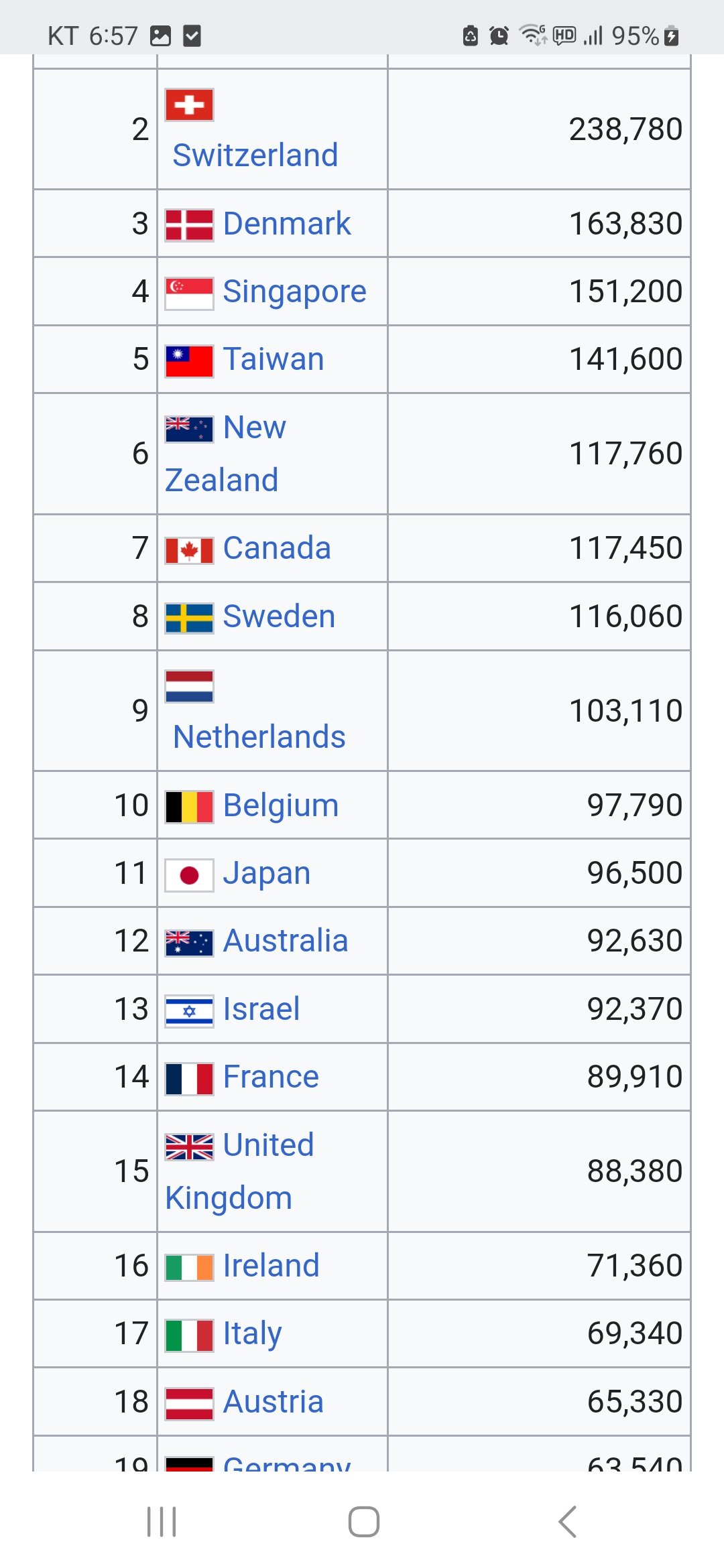724x1568 pixels.
Task: Open the Sweden country link
Action: point(279,616)
